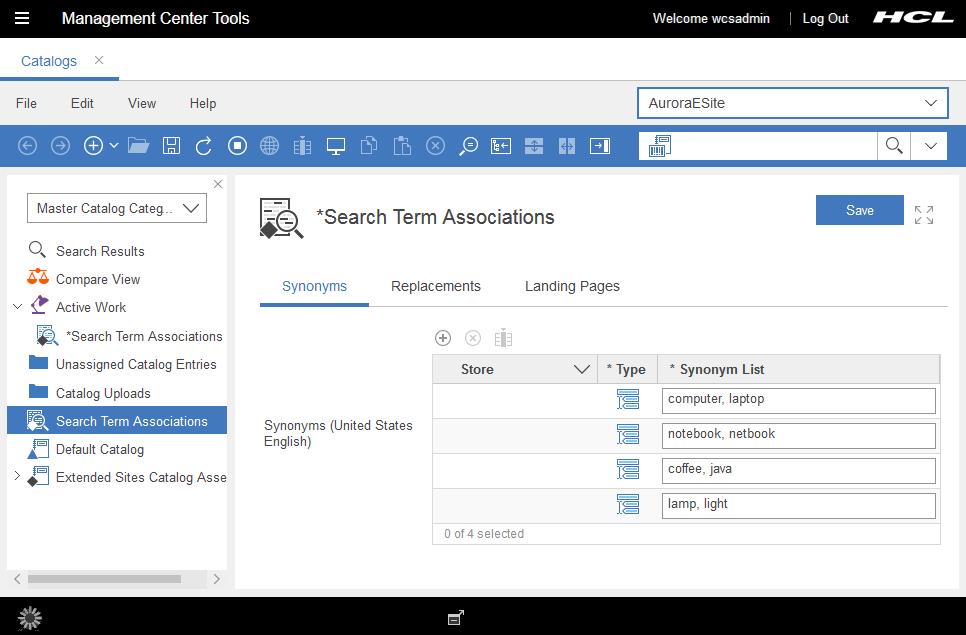Click the Refresh toolbar icon
This screenshot has width=966, height=635.
point(203,145)
